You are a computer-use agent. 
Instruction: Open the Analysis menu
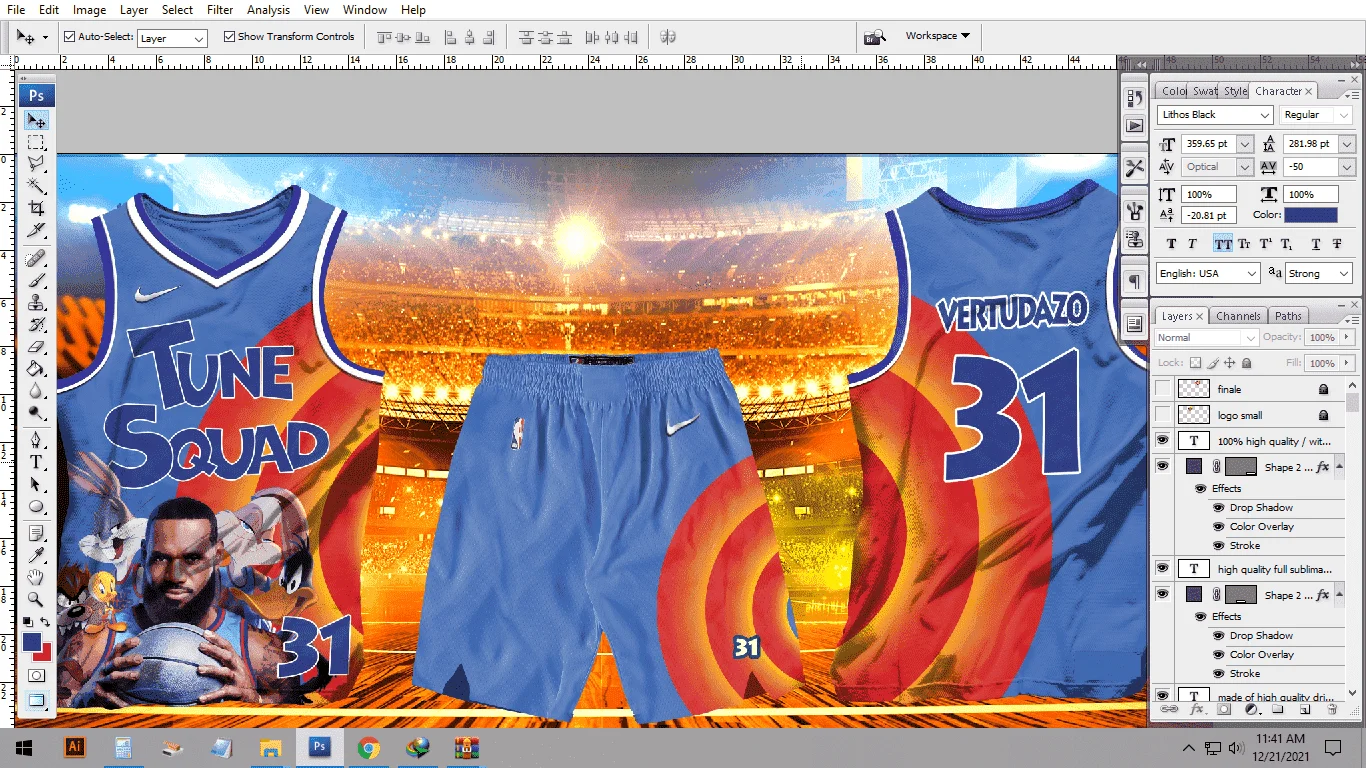coord(268,10)
